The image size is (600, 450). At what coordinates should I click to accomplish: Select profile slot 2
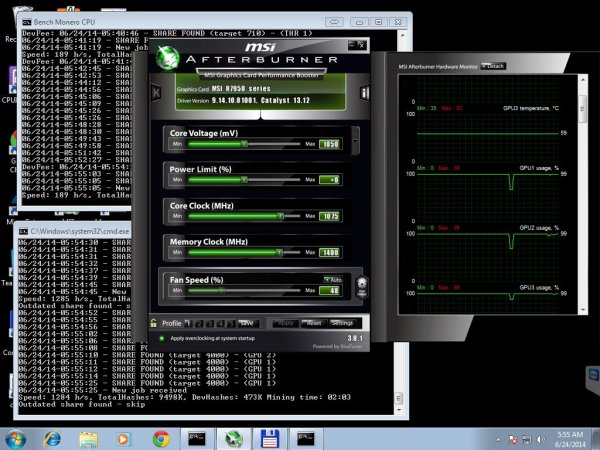pos(199,323)
